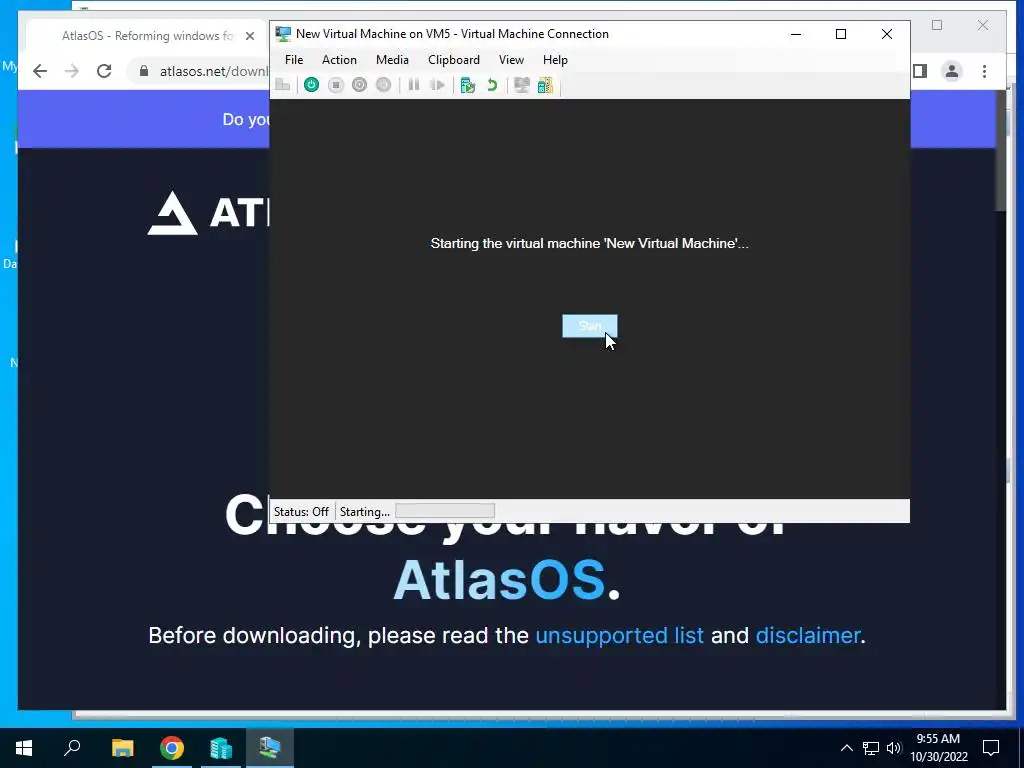The image size is (1024, 768).
Task: Open Chrome profile avatar
Action: (952, 71)
